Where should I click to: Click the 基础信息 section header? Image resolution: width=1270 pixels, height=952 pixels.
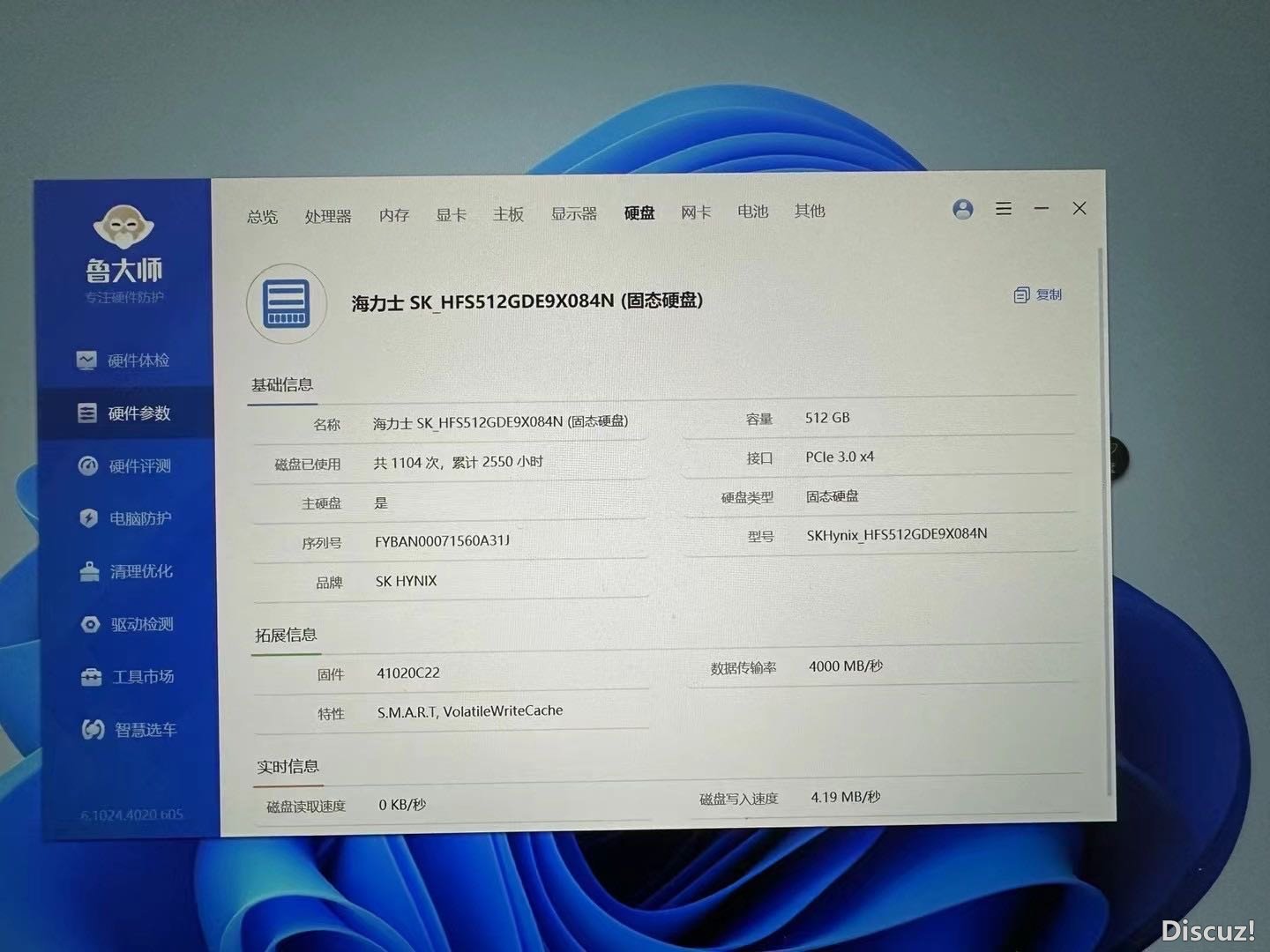(282, 384)
